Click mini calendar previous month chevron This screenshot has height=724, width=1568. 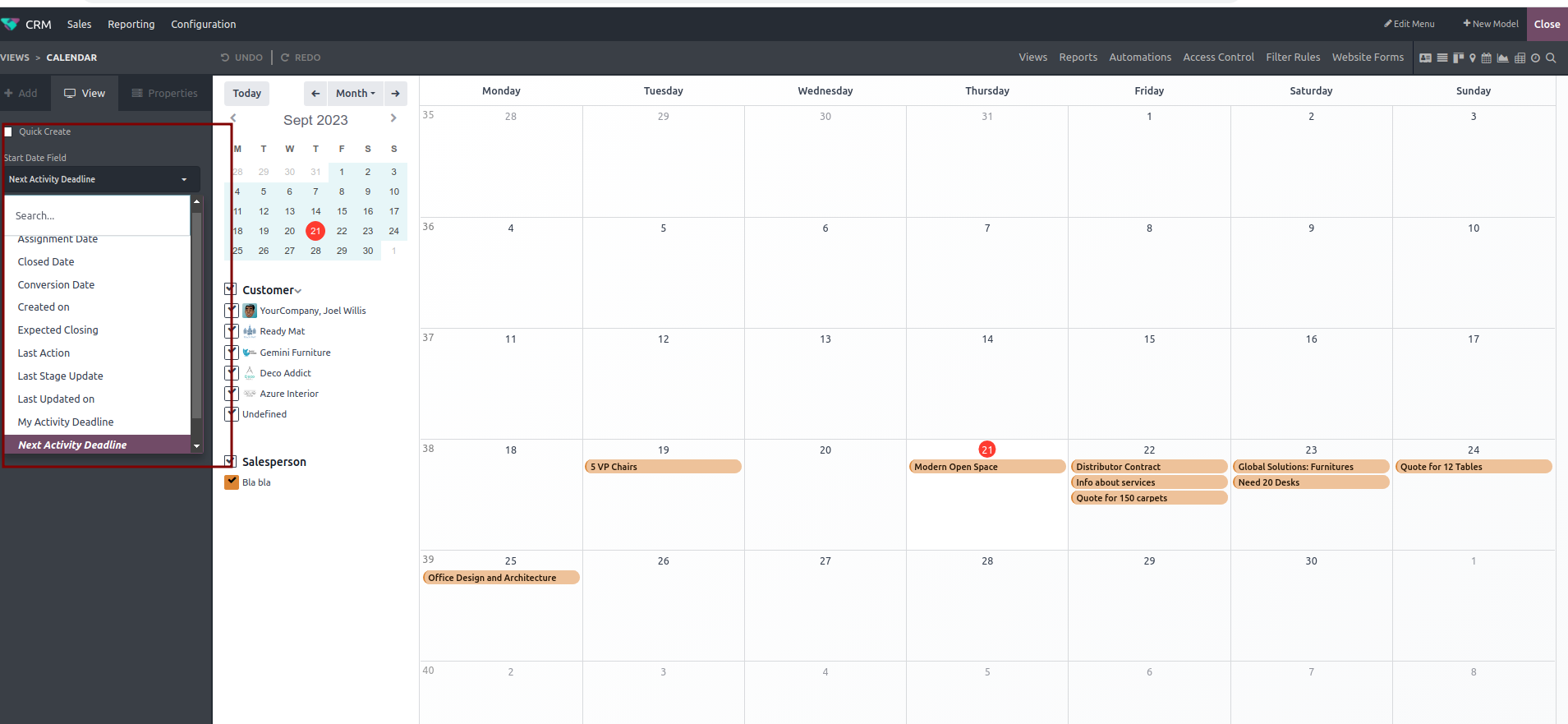tap(233, 118)
